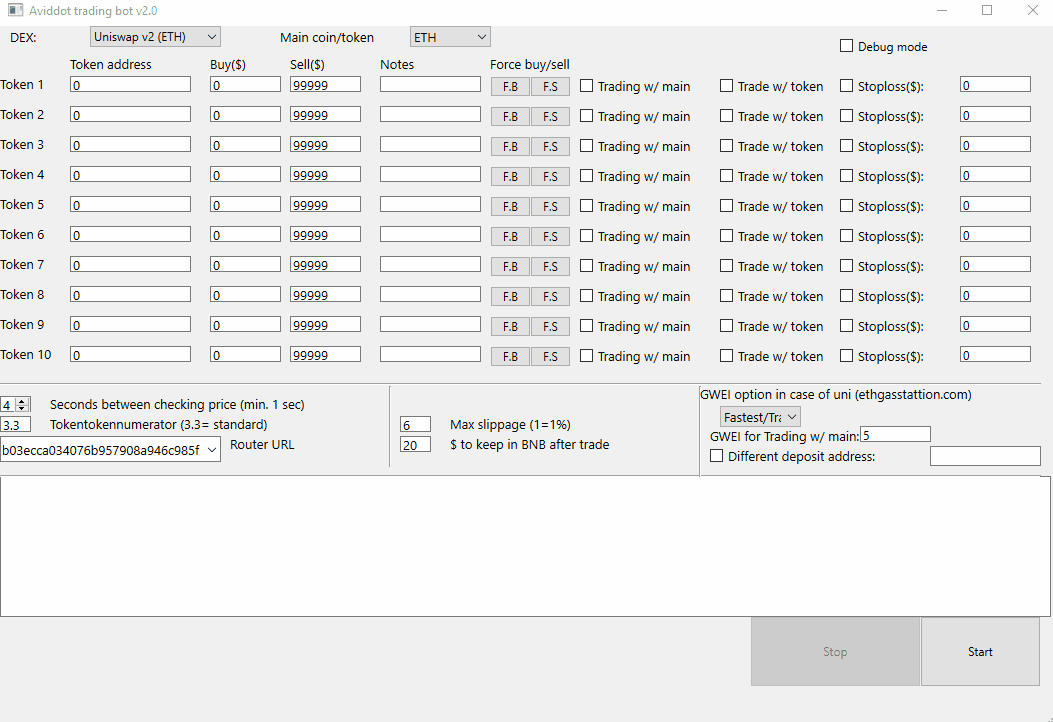The width and height of the screenshot is (1053, 722).
Task: Click the F.B button for Token 1
Action: [x=510, y=87]
